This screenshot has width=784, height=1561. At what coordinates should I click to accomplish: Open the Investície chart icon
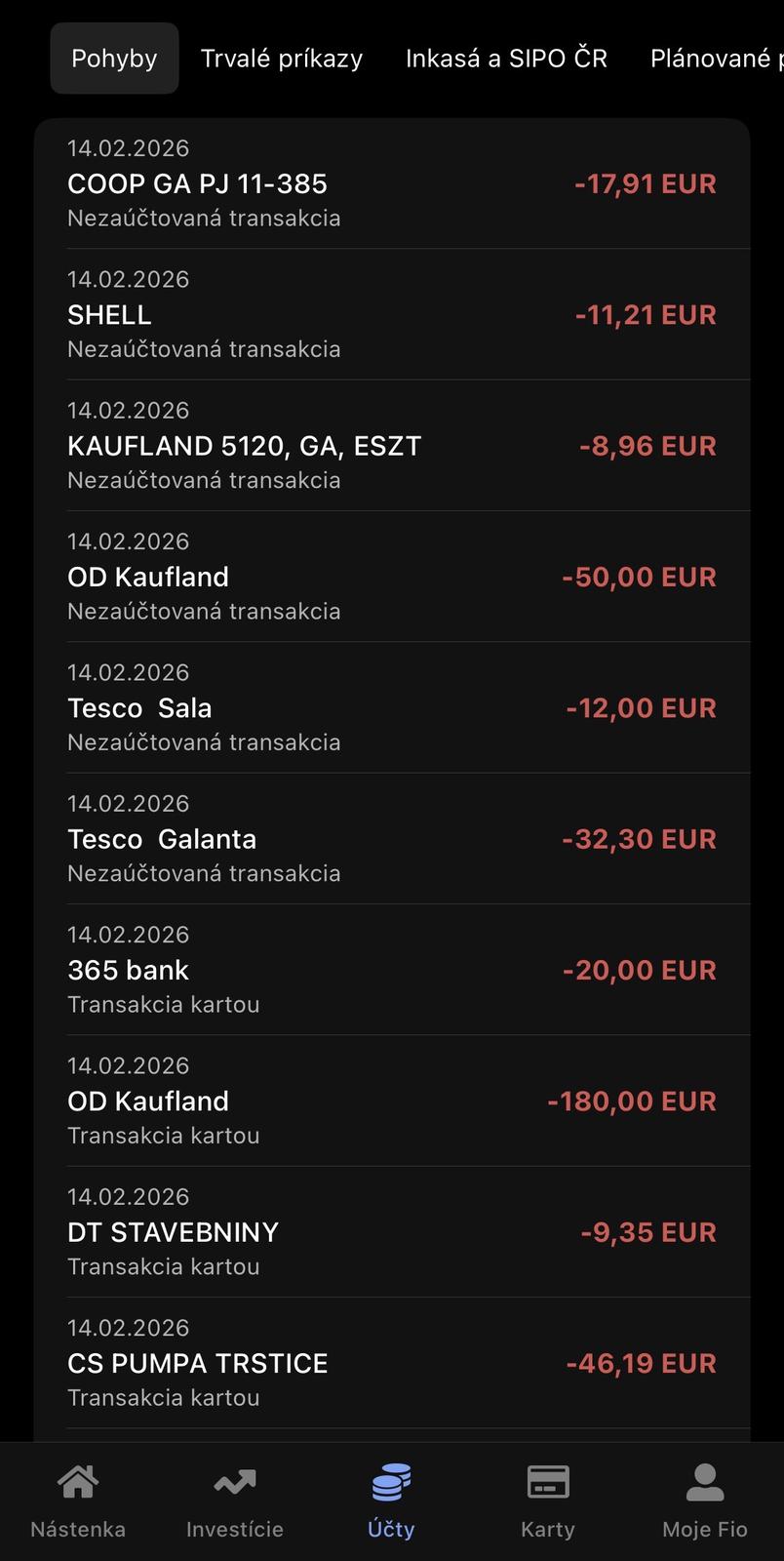235,1483
